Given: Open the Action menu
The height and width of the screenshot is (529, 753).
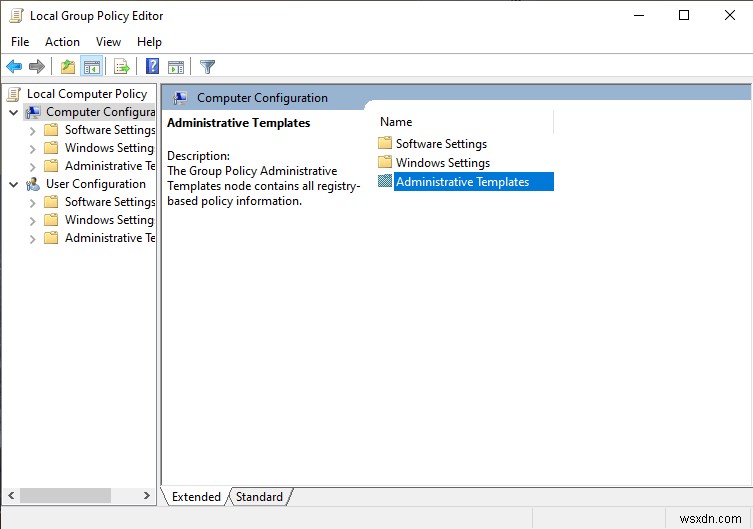Looking at the screenshot, I should coord(62,42).
